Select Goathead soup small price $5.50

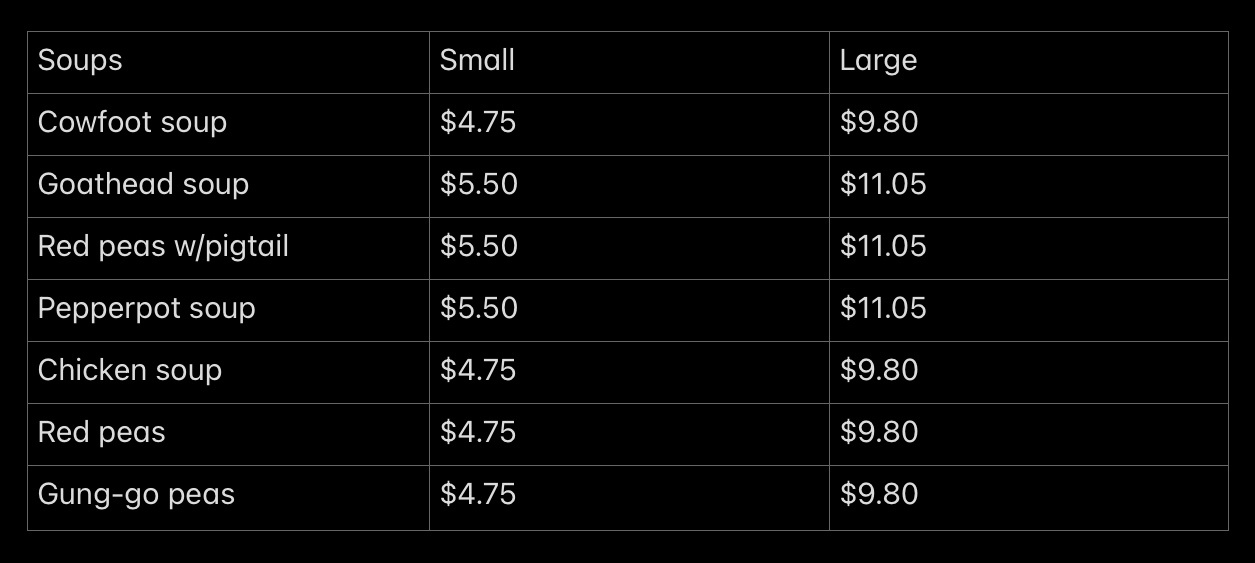[x=629, y=186]
